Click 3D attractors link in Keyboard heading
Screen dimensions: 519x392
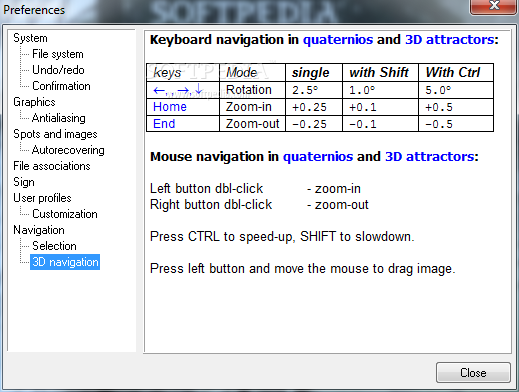pos(449,40)
